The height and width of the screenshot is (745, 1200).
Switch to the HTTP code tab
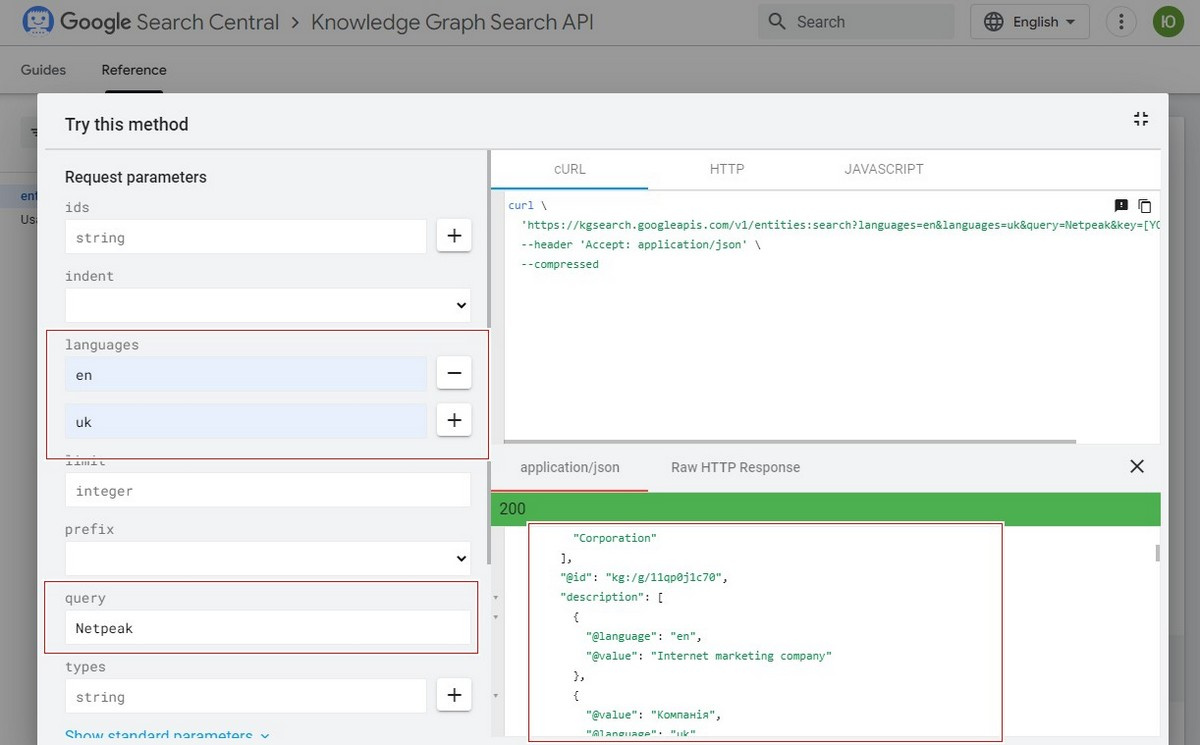tap(727, 169)
